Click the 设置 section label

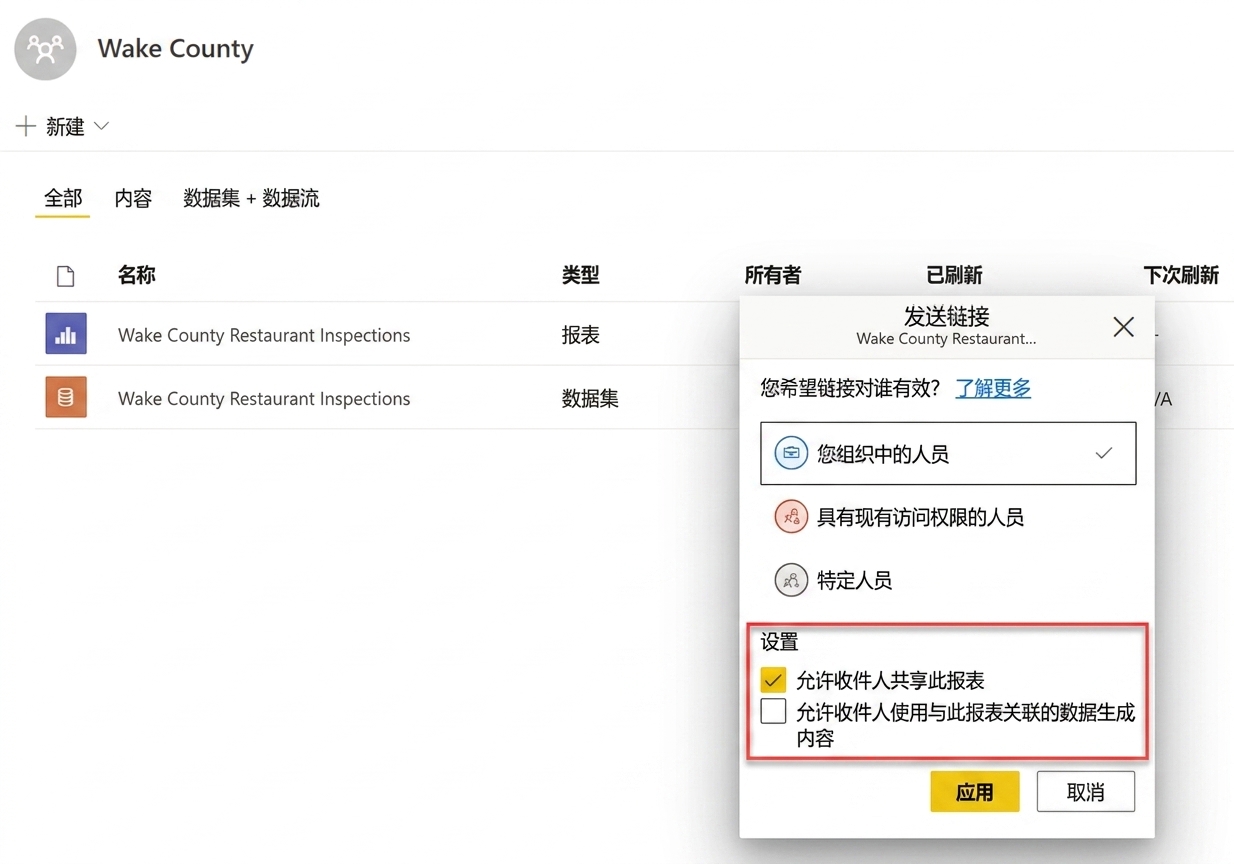click(780, 641)
